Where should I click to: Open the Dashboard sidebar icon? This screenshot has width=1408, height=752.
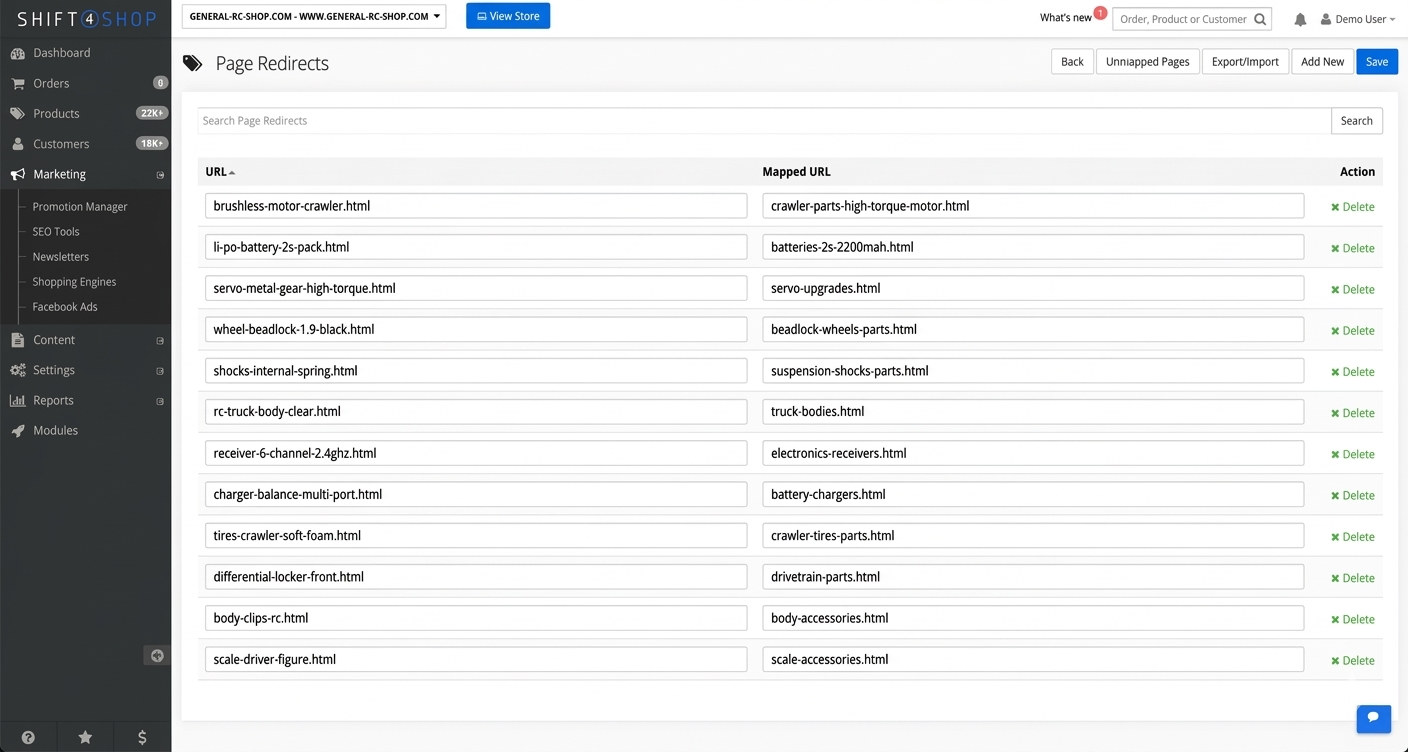click(x=17, y=53)
